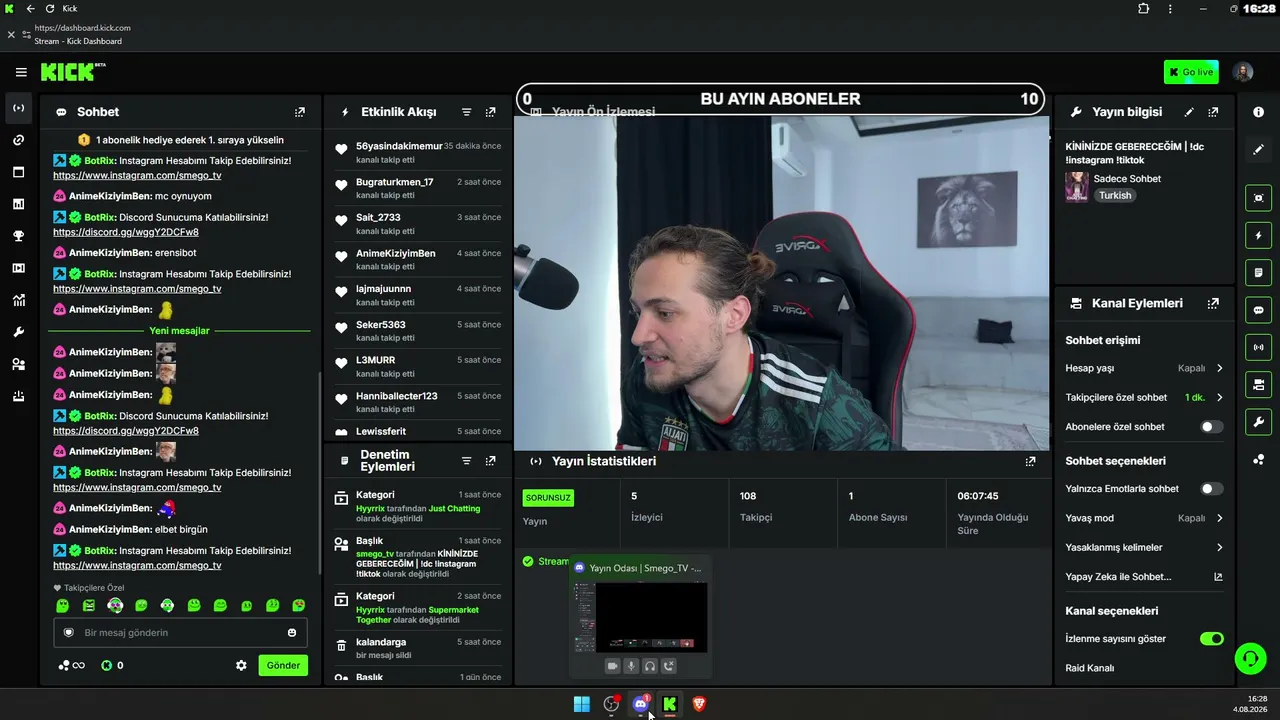Open the trophy icon in the left sidebar
The height and width of the screenshot is (720, 1280).
[18, 236]
